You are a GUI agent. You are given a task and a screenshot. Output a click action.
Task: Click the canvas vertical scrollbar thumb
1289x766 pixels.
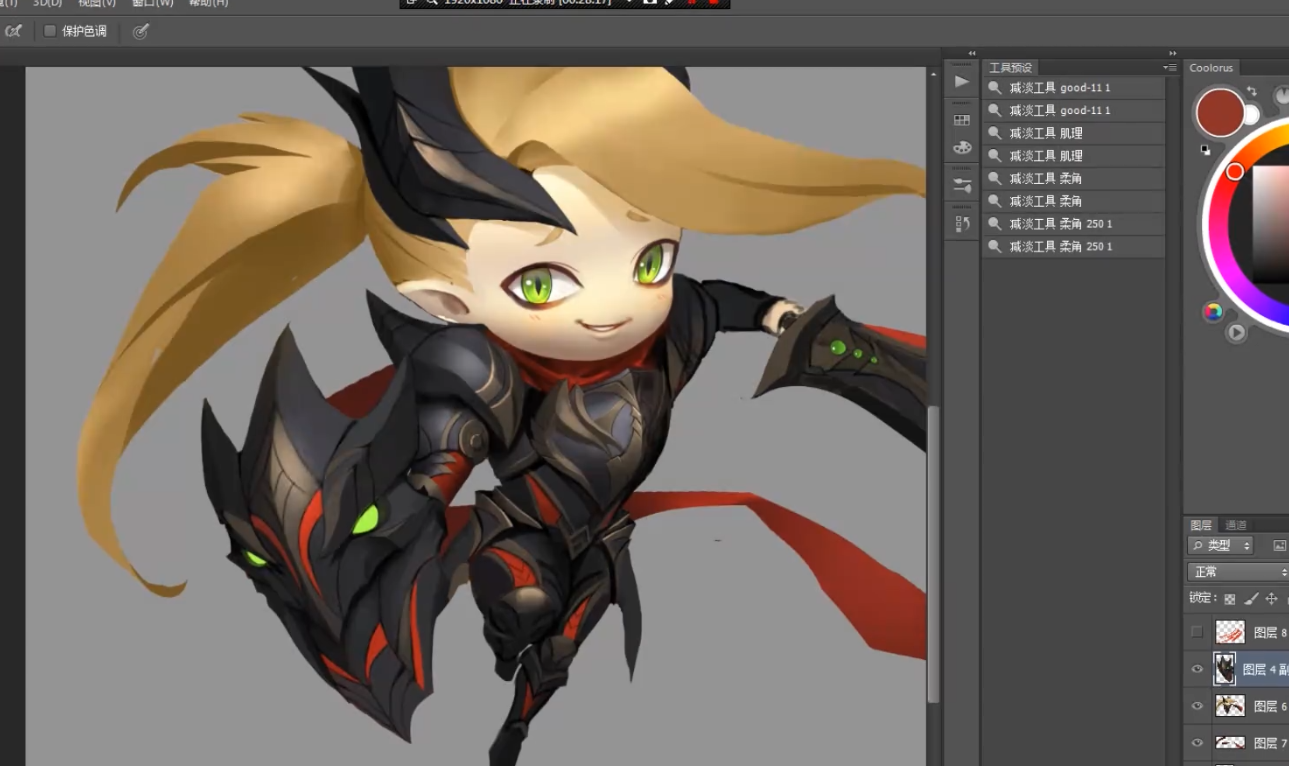click(934, 553)
